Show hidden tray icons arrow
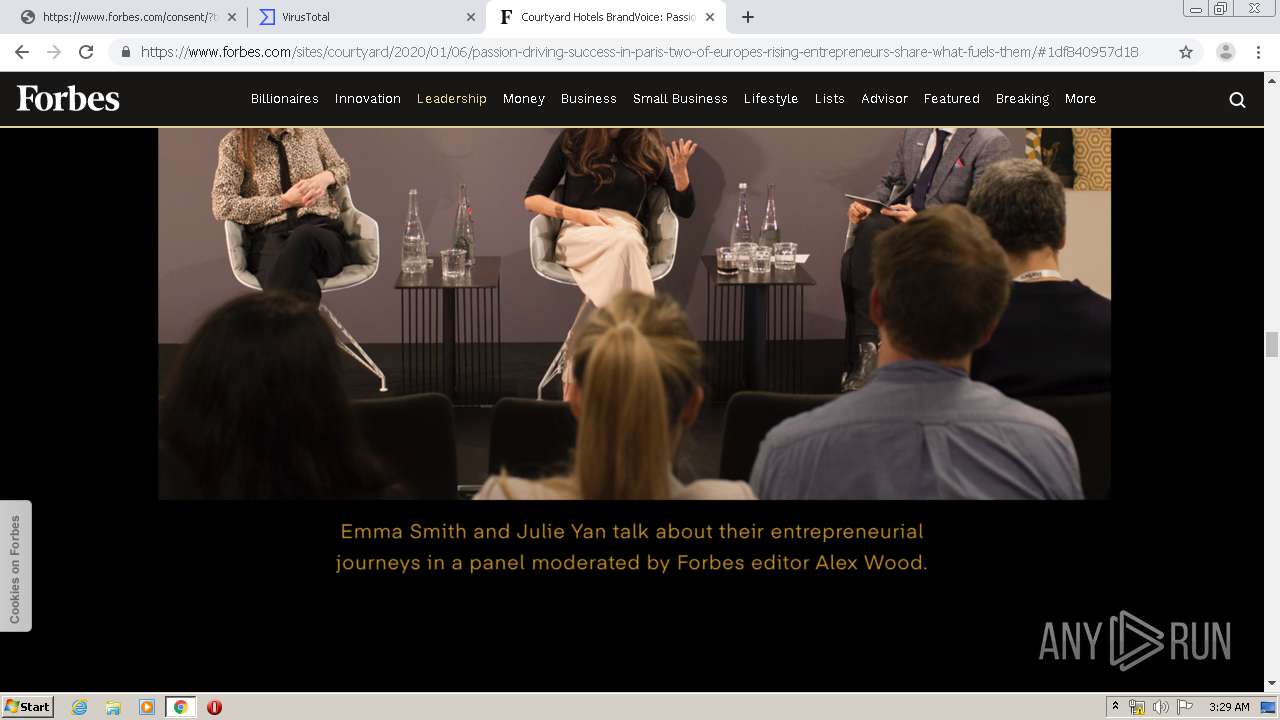1280x720 pixels. coord(1115,707)
